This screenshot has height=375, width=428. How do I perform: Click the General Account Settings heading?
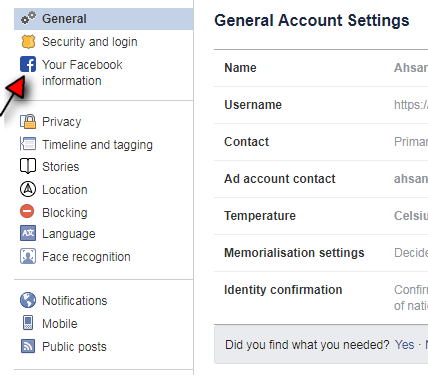pos(312,20)
